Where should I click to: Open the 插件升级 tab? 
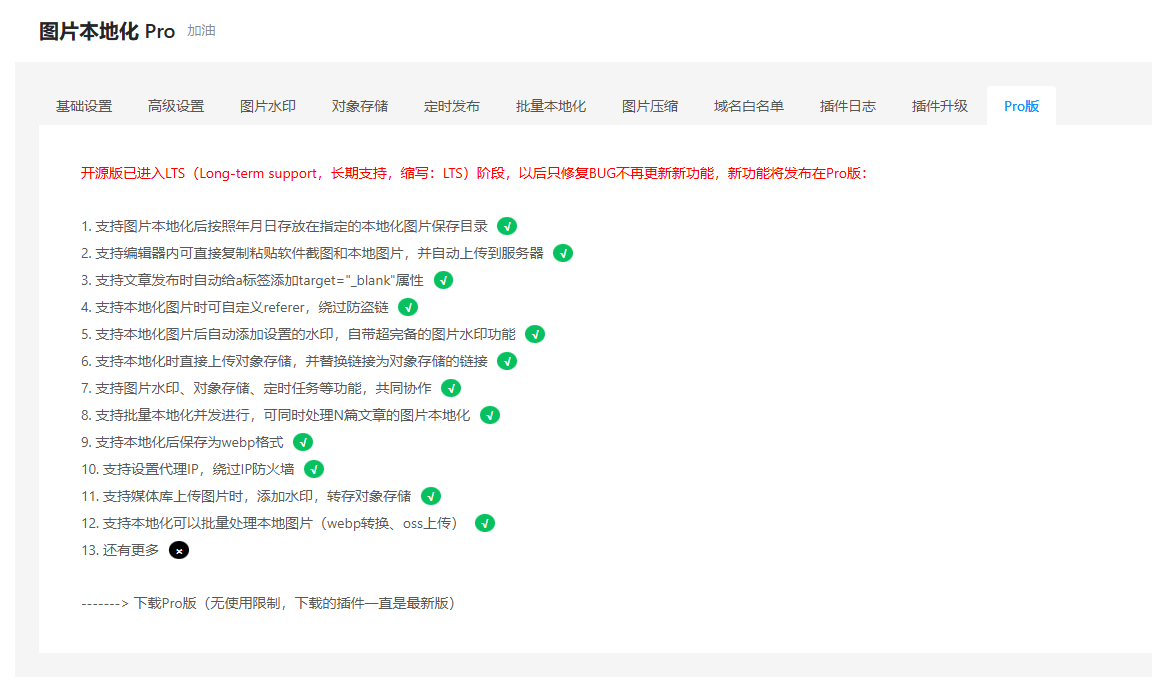(940, 106)
